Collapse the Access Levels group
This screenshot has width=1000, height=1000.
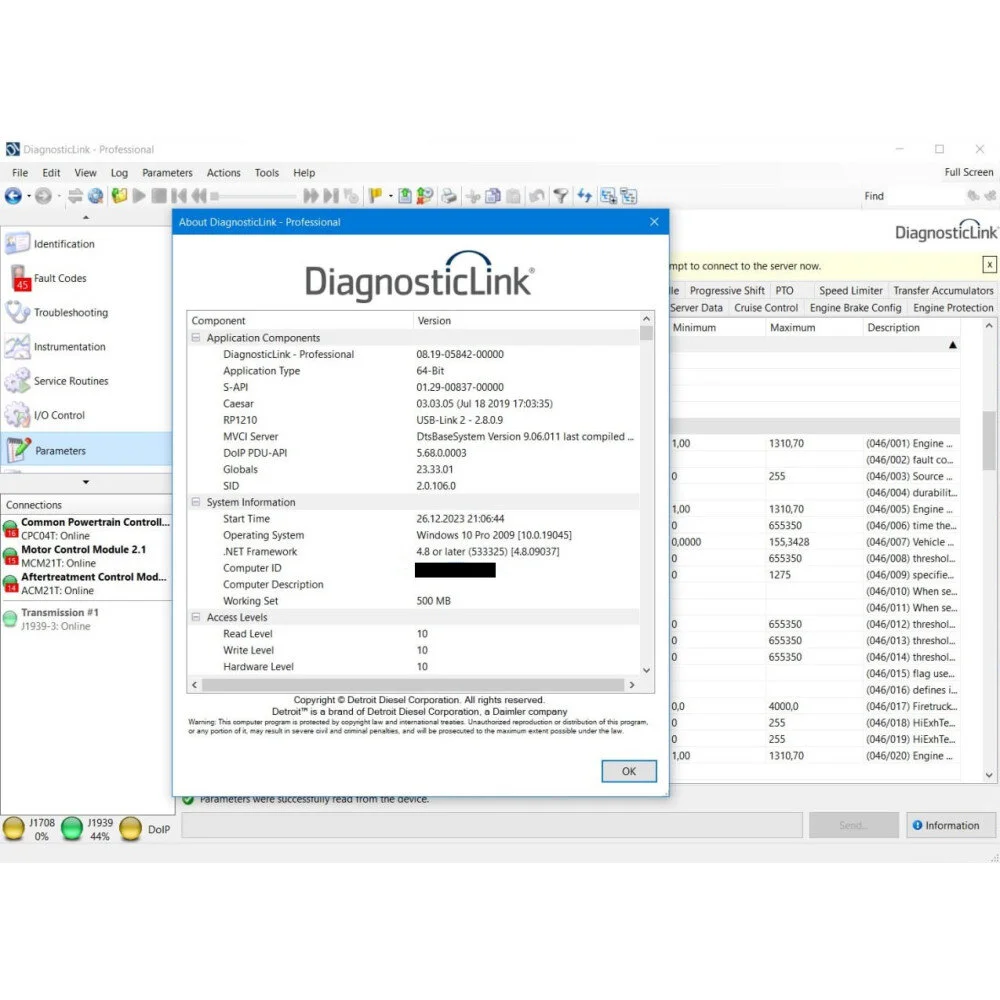tap(196, 618)
